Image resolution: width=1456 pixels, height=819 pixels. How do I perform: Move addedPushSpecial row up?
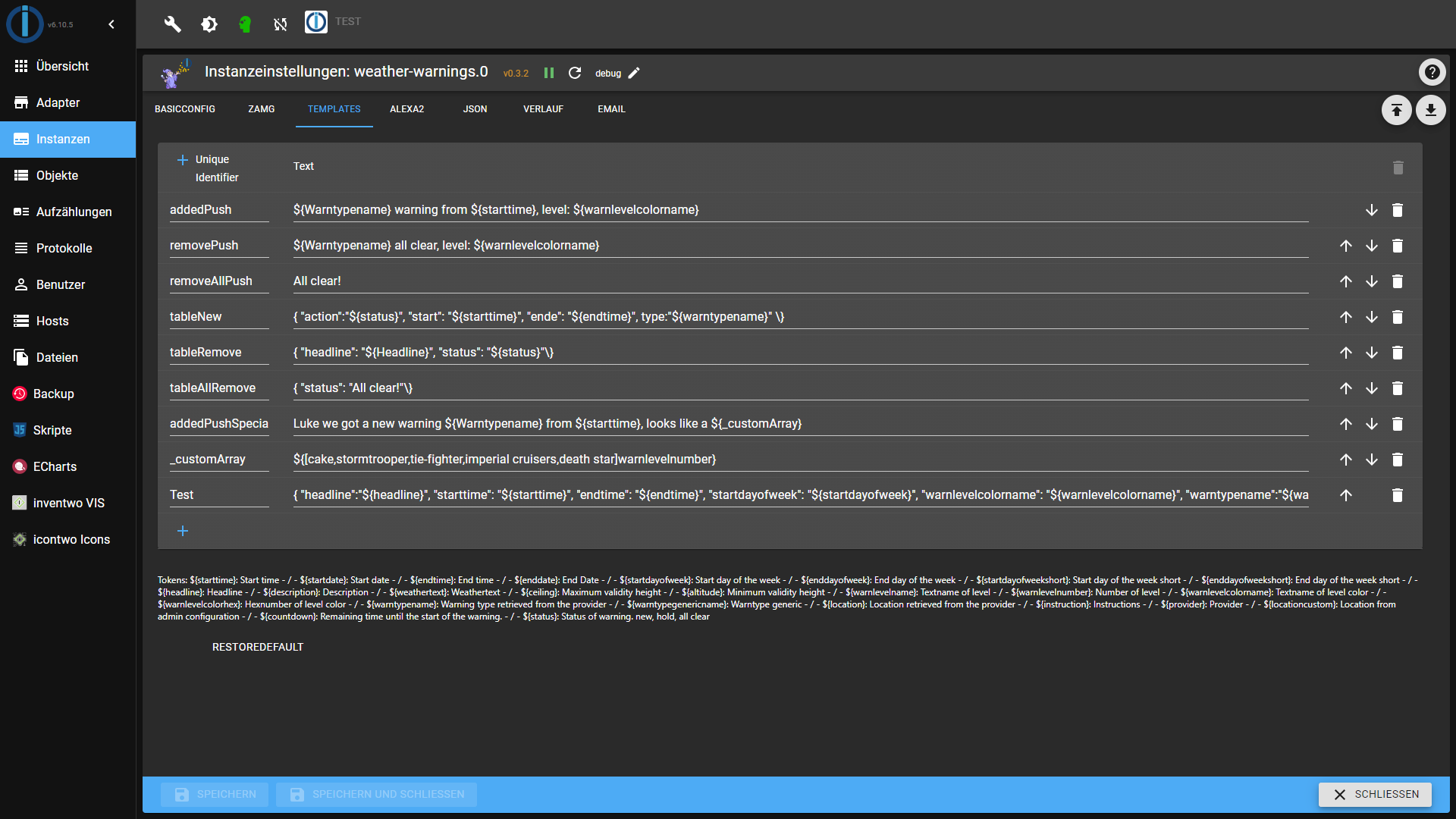pos(1345,424)
